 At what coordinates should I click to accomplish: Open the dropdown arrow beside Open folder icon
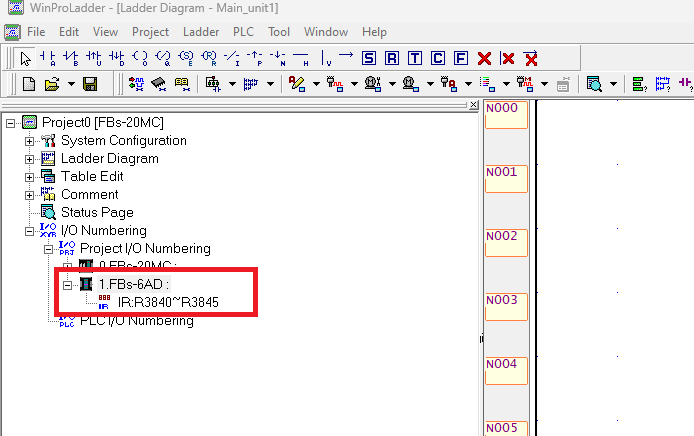click(70, 84)
